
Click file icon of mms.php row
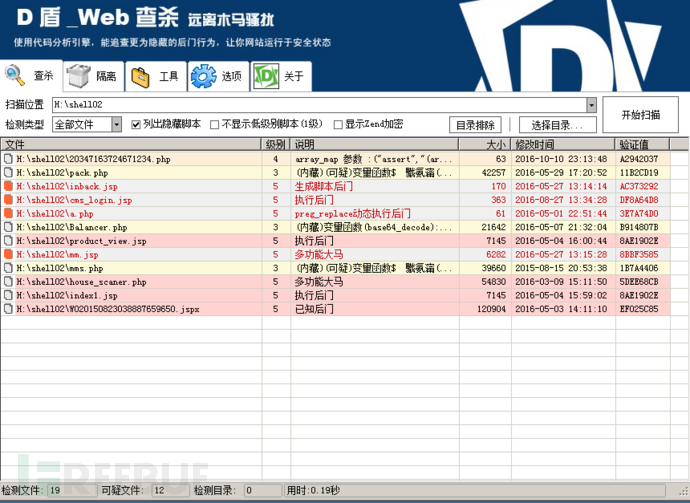[x=8, y=268]
